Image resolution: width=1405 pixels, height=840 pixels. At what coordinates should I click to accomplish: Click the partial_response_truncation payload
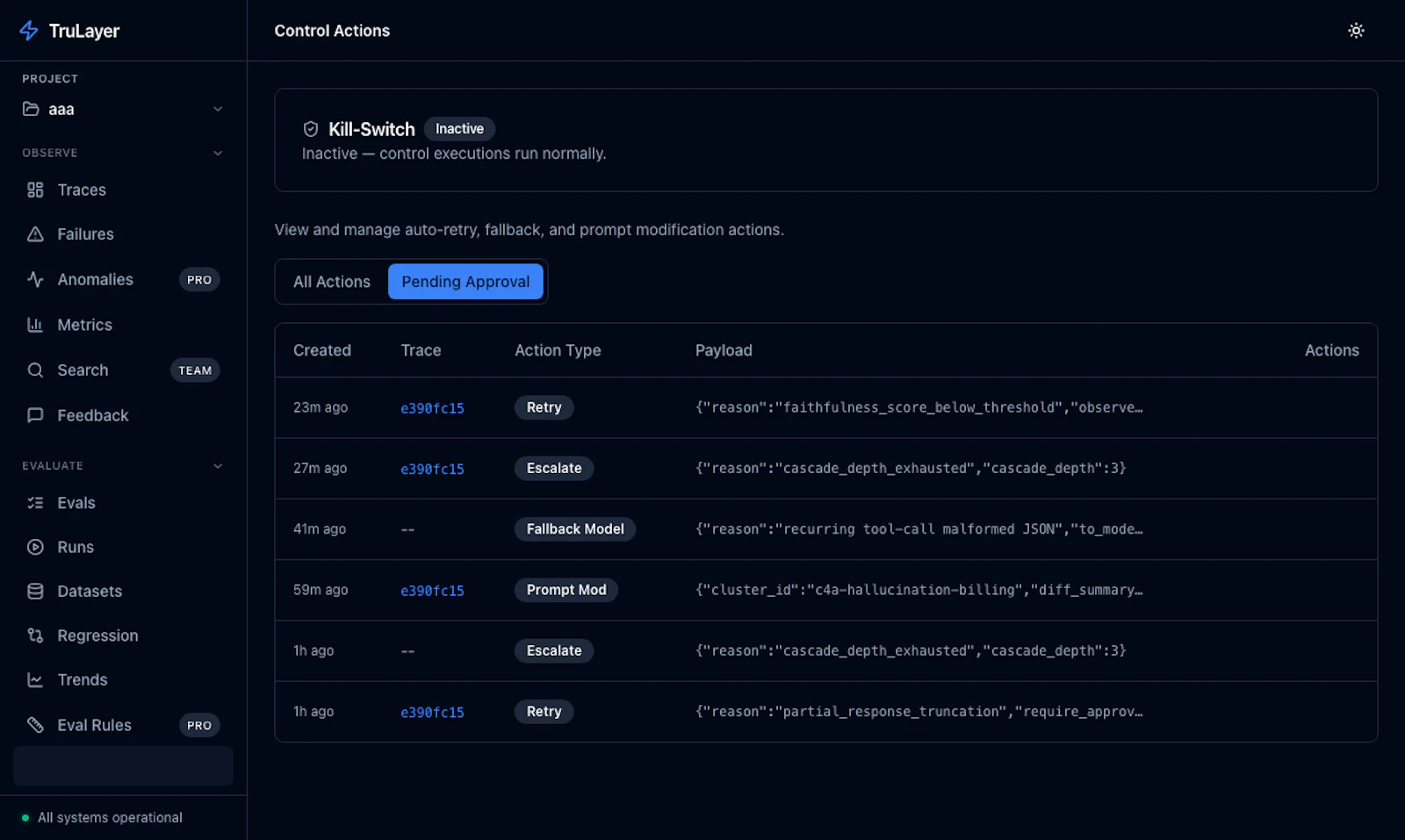point(919,712)
